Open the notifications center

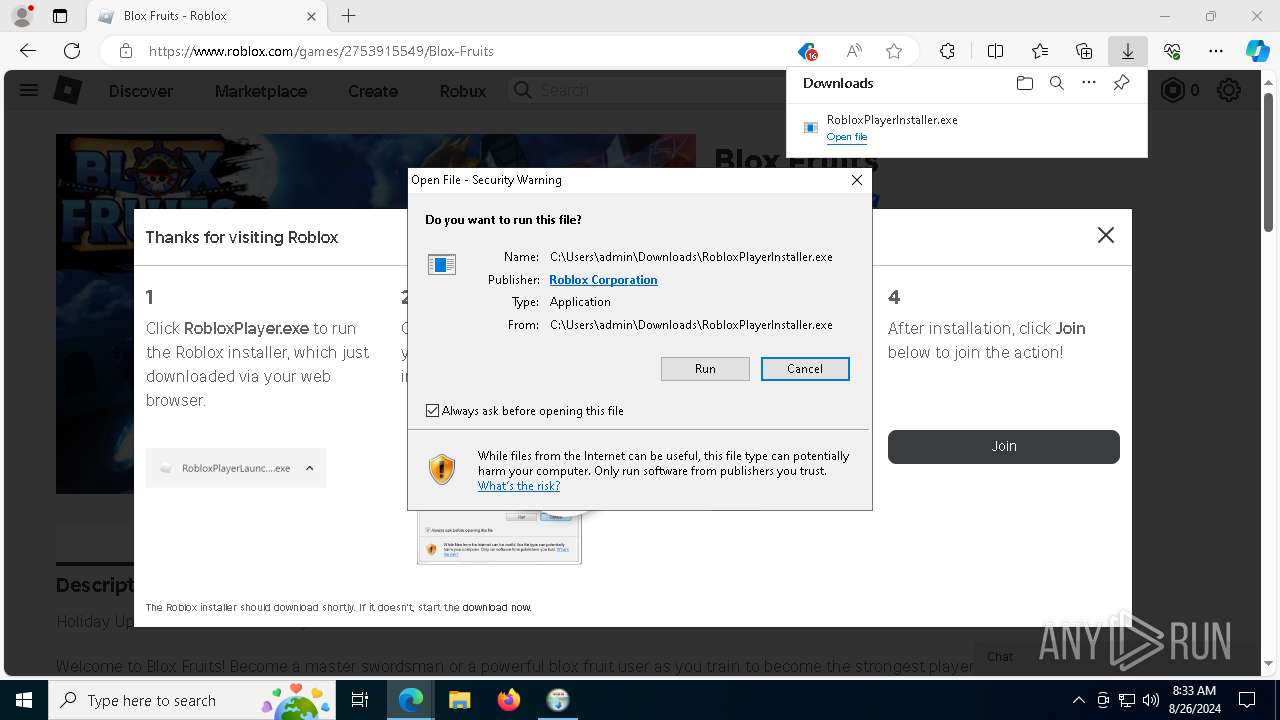1247,700
